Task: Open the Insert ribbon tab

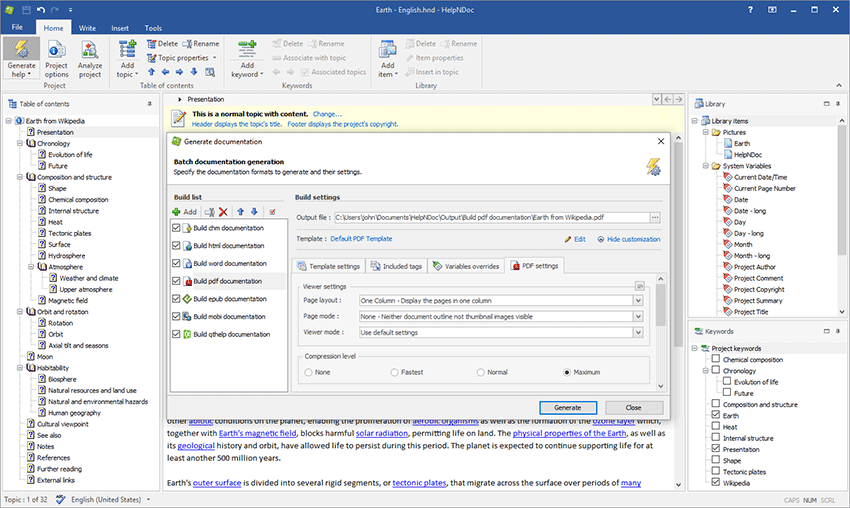Action: [x=120, y=28]
